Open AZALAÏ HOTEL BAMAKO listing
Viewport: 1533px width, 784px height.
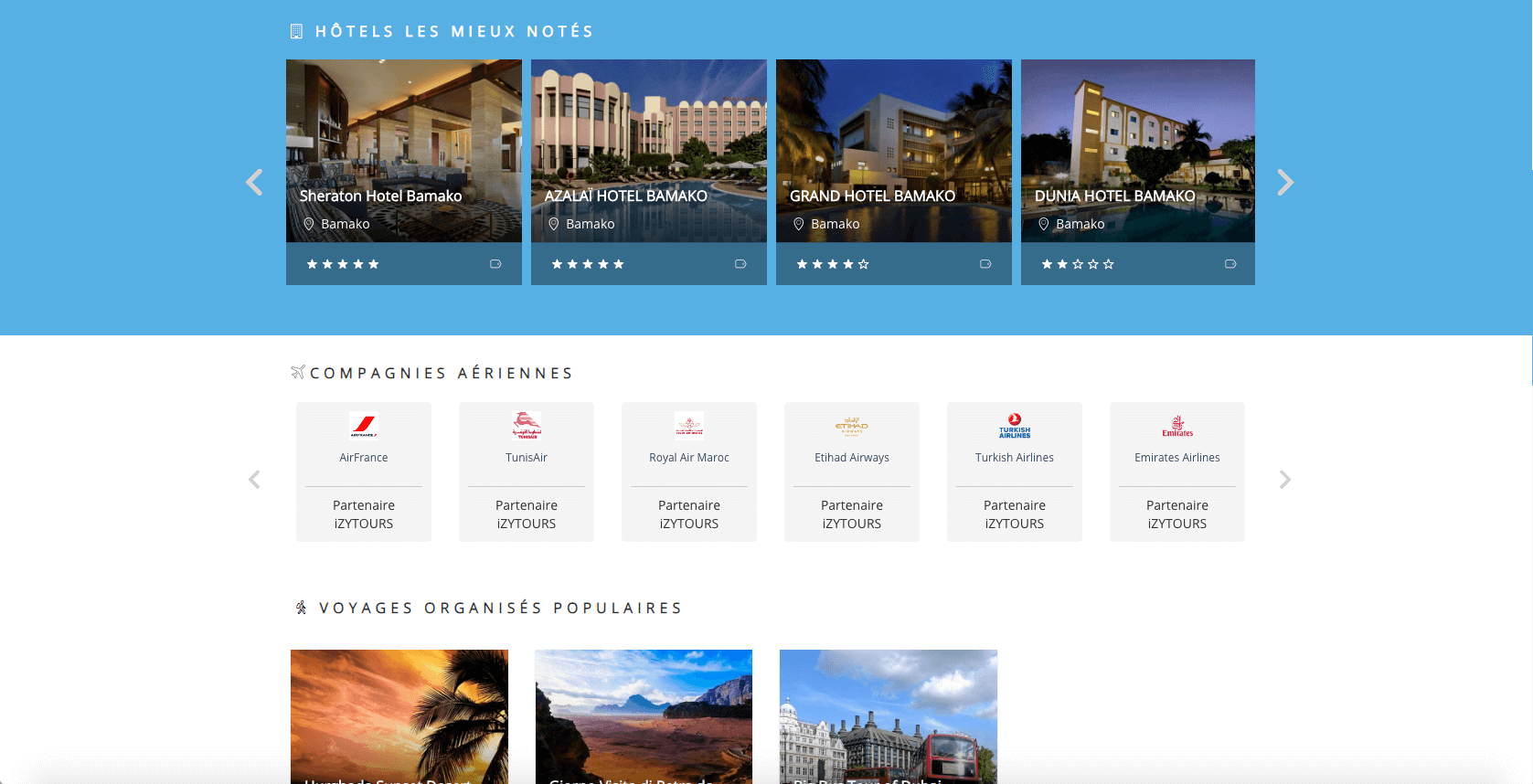[625, 196]
